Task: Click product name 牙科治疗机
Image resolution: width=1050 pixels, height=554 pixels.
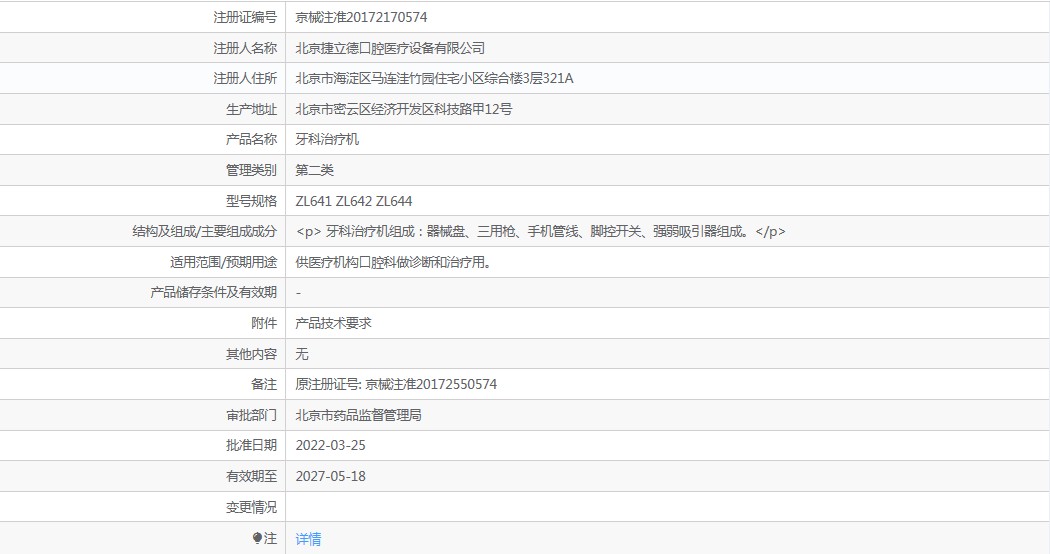Action: tap(327, 139)
